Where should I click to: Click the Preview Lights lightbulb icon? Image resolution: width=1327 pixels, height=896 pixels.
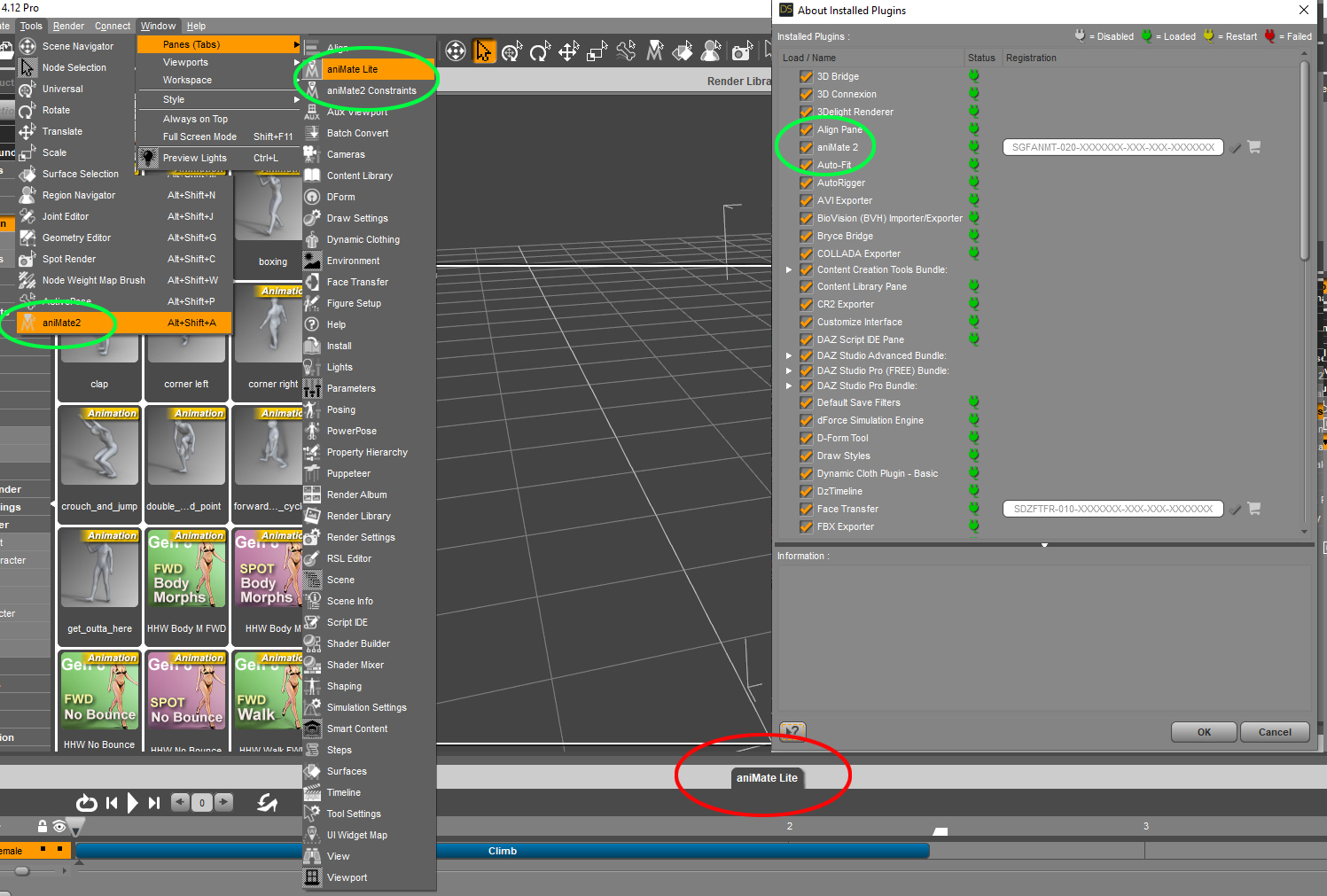pos(149,158)
